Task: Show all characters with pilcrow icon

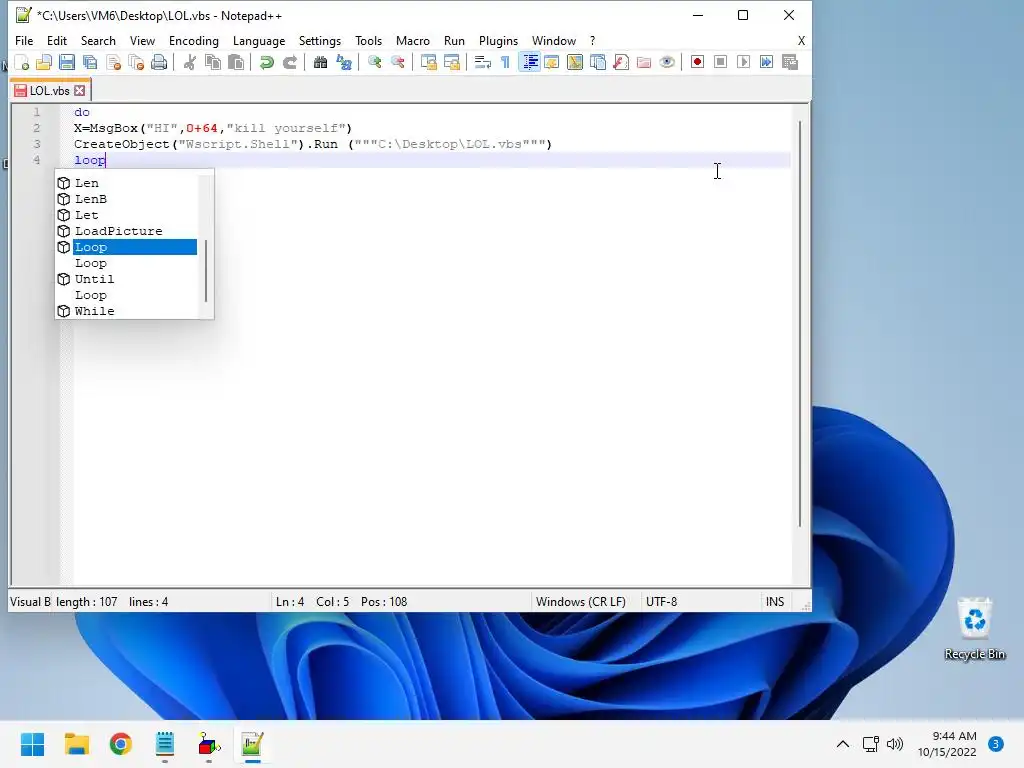Action: [x=505, y=63]
